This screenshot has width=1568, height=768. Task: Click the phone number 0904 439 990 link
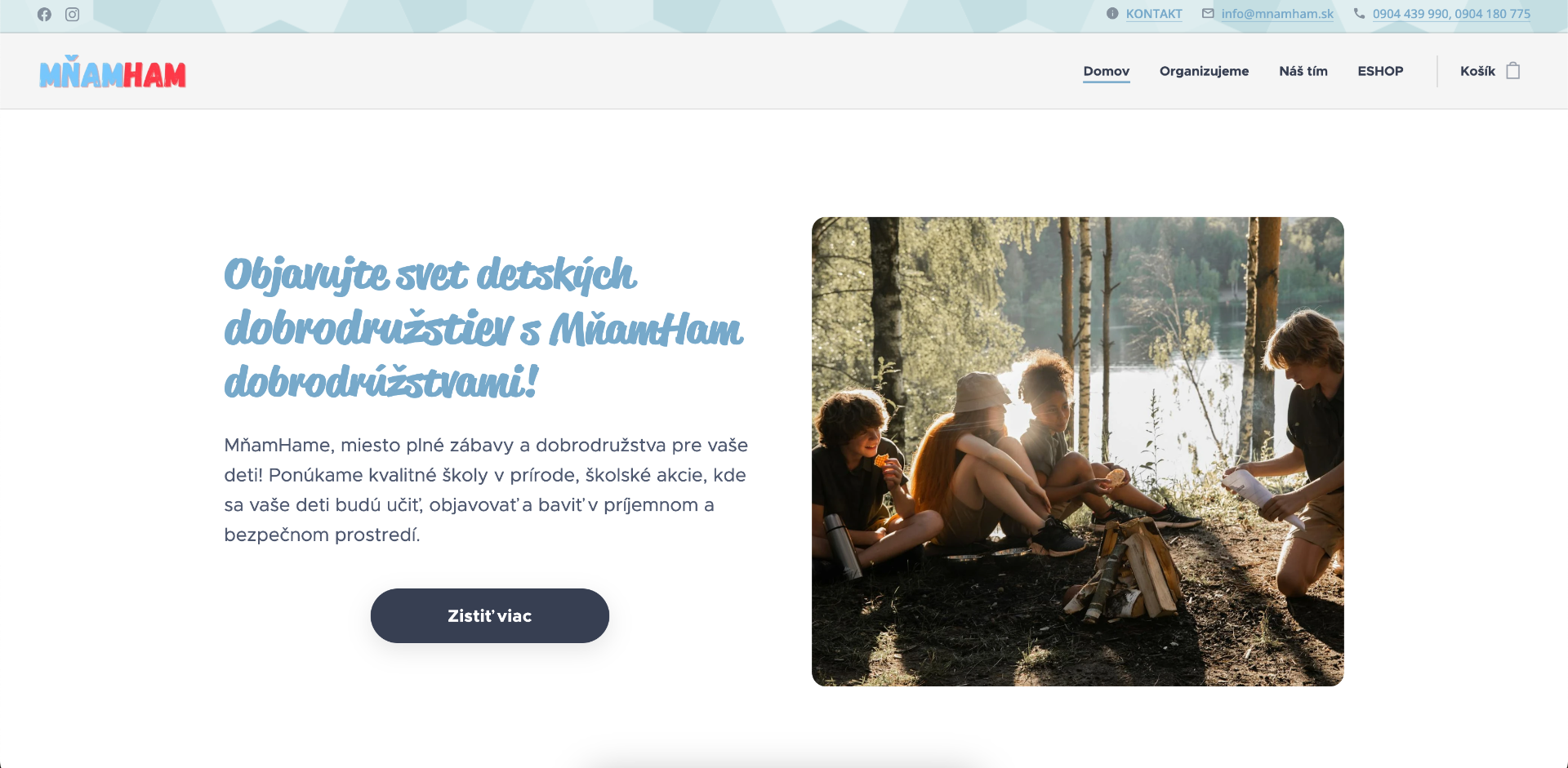pyautogui.click(x=1411, y=14)
